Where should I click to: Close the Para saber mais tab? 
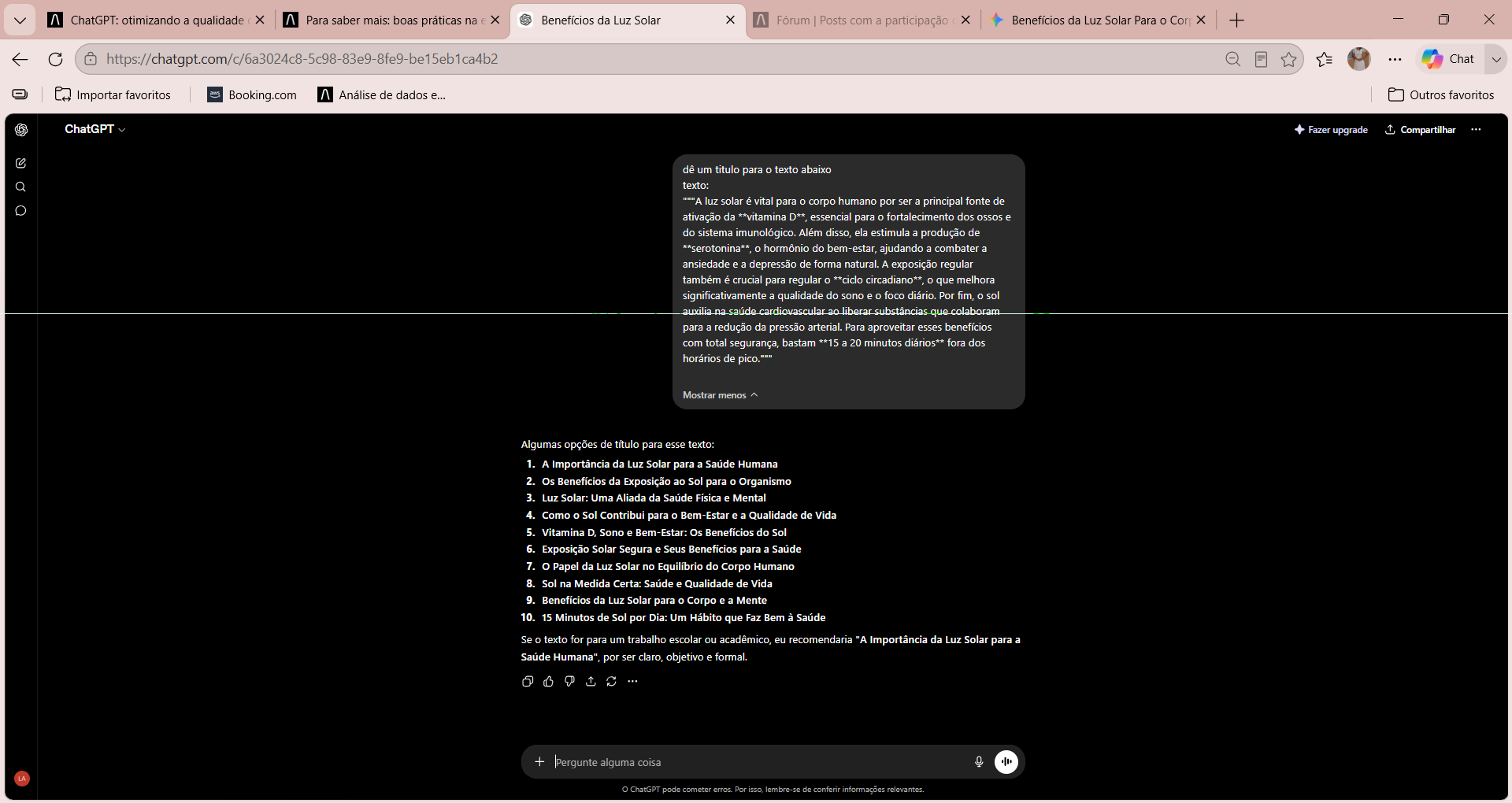(495, 20)
